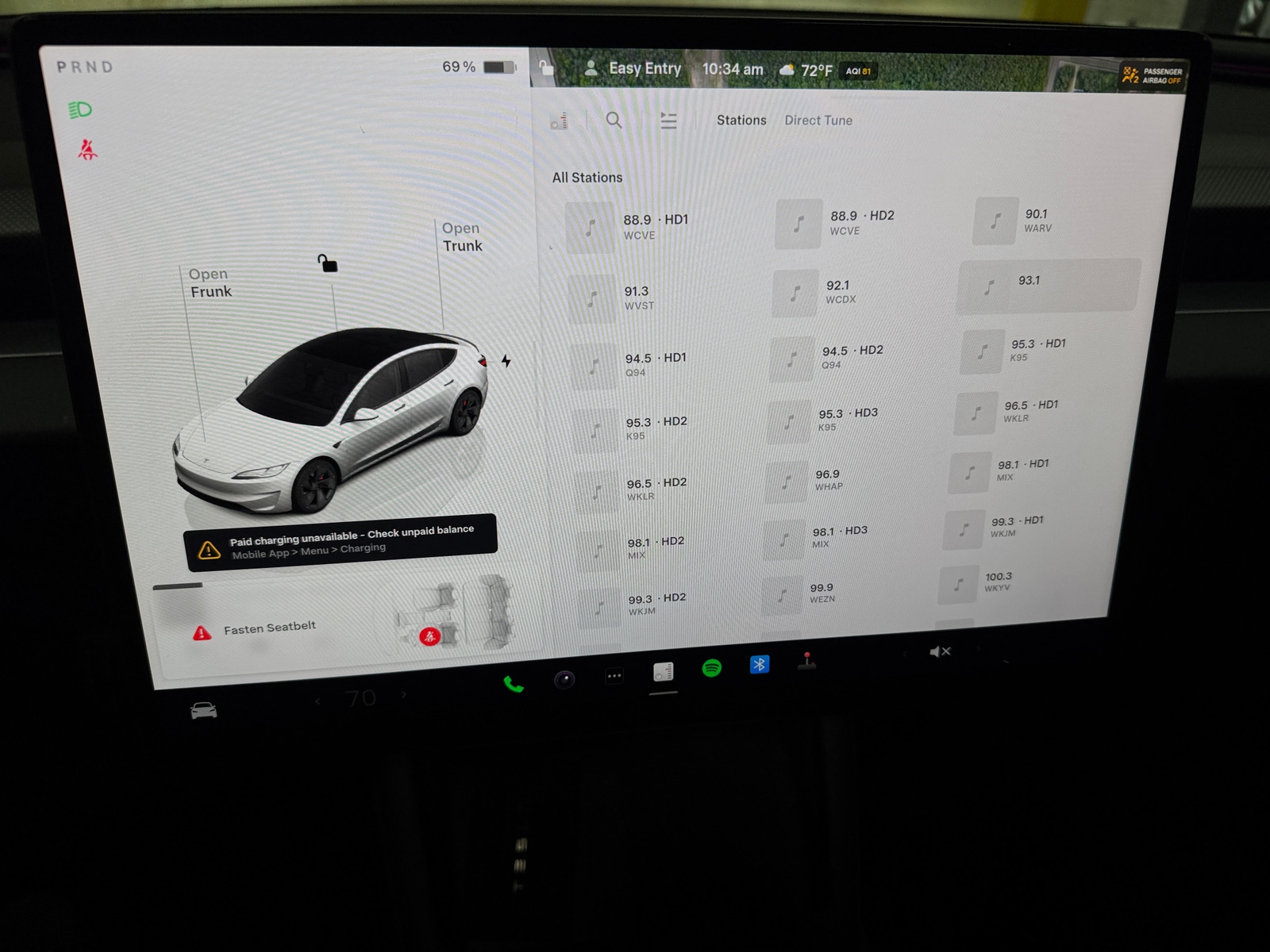Tap the search icon in the radio panel
This screenshot has height=952, width=1270.
point(614,121)
